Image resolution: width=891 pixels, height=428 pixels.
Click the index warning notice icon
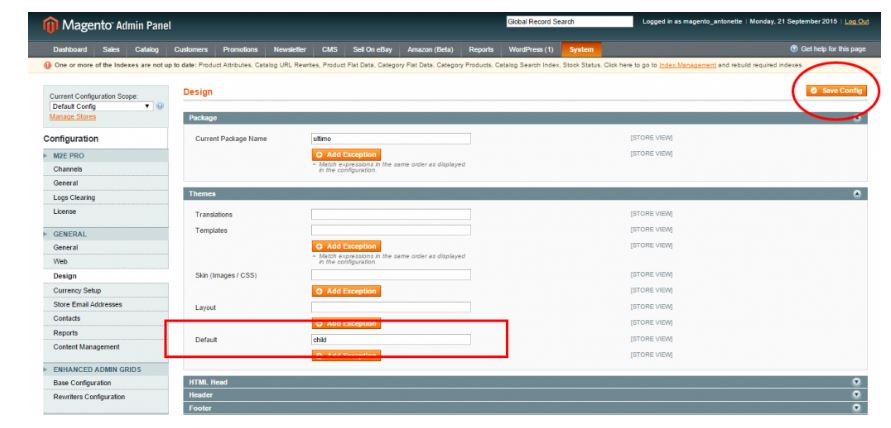click(x=8, y=64)
